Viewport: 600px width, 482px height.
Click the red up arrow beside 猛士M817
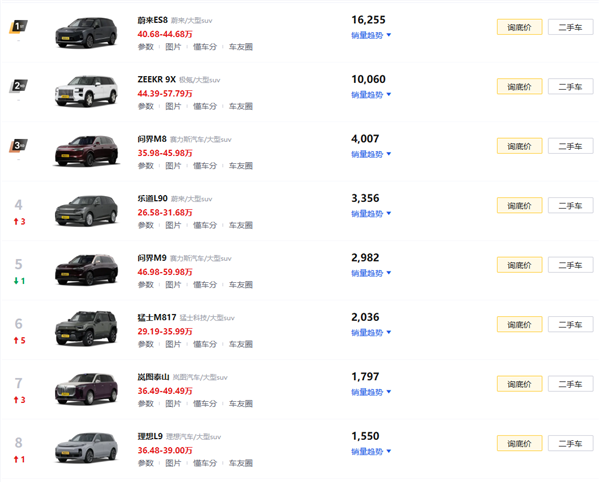click(x=15, y=340)
